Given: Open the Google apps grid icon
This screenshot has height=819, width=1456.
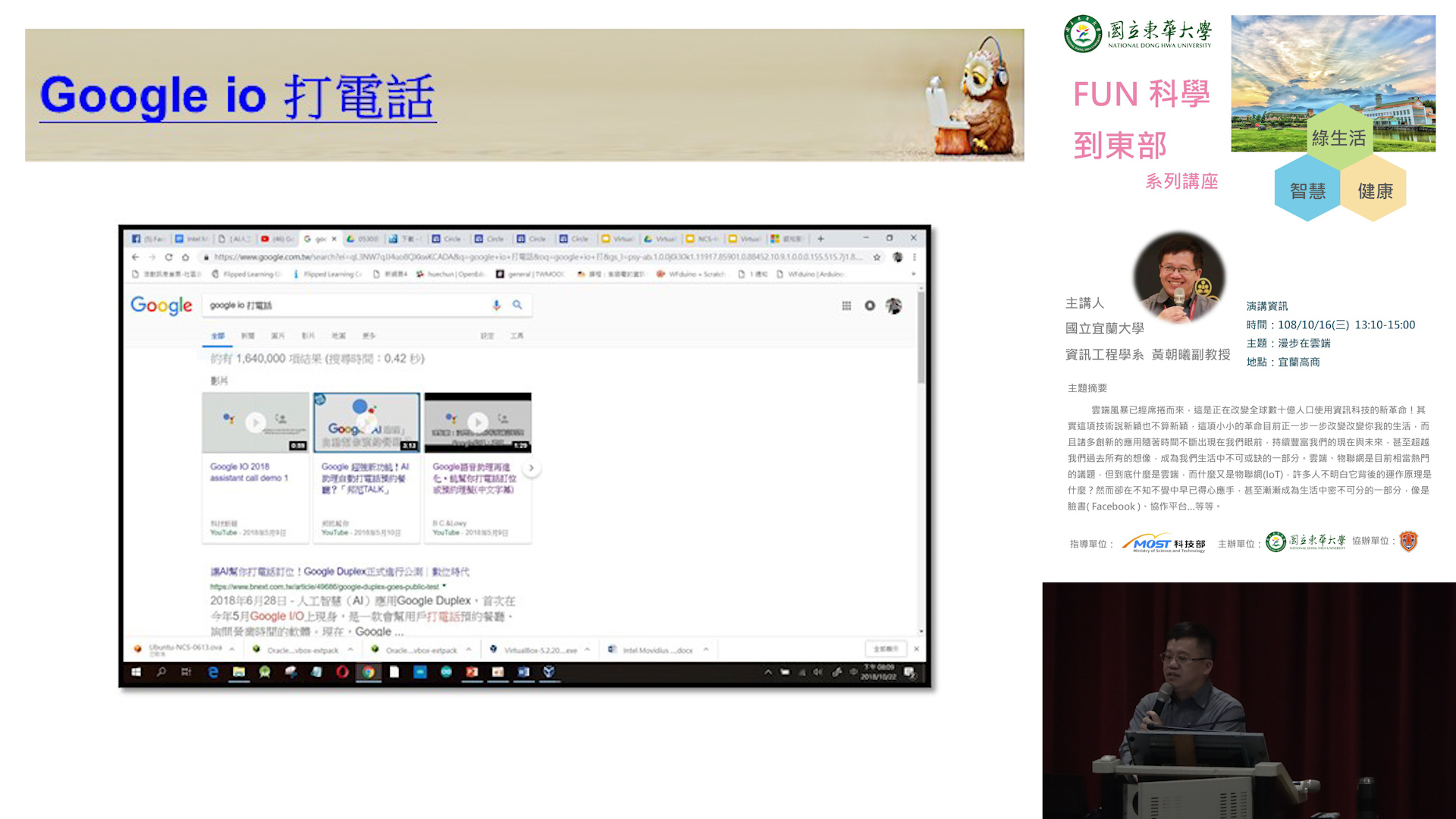Looking at the screenshot, I should tap(846, 306).
